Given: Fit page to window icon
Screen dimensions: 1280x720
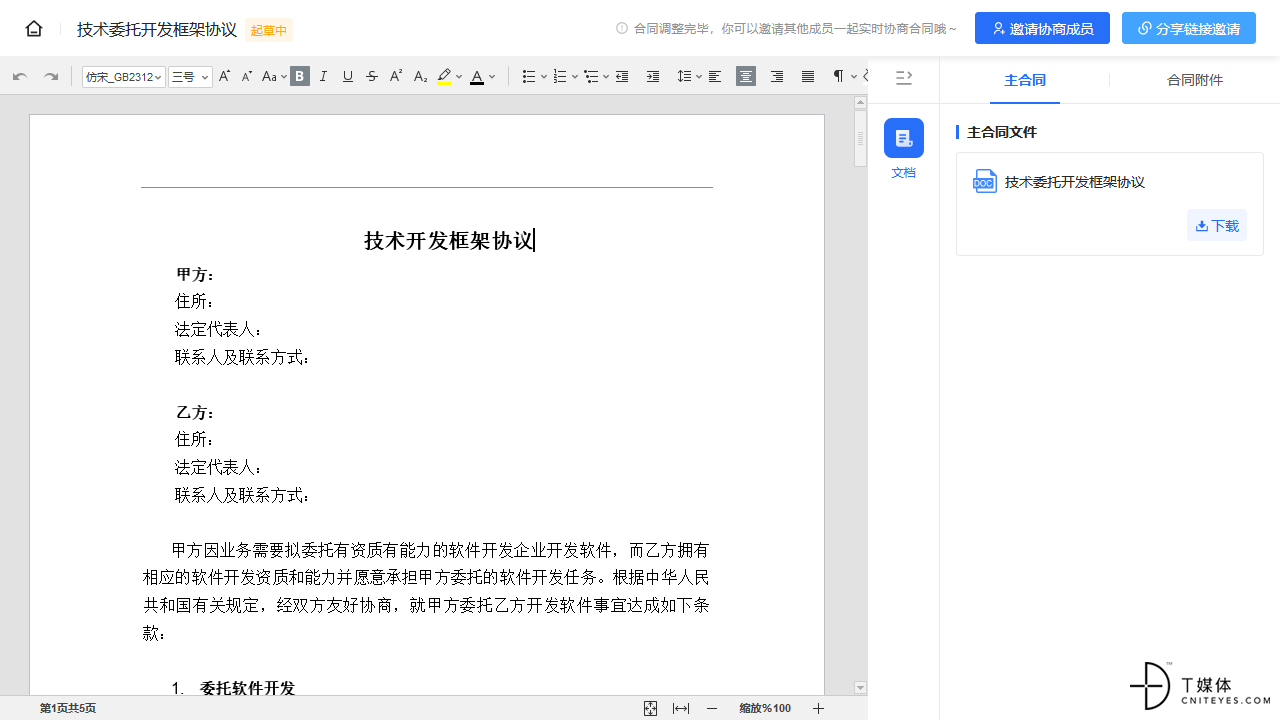Looking at the screenshot, I should coord(650,708).
